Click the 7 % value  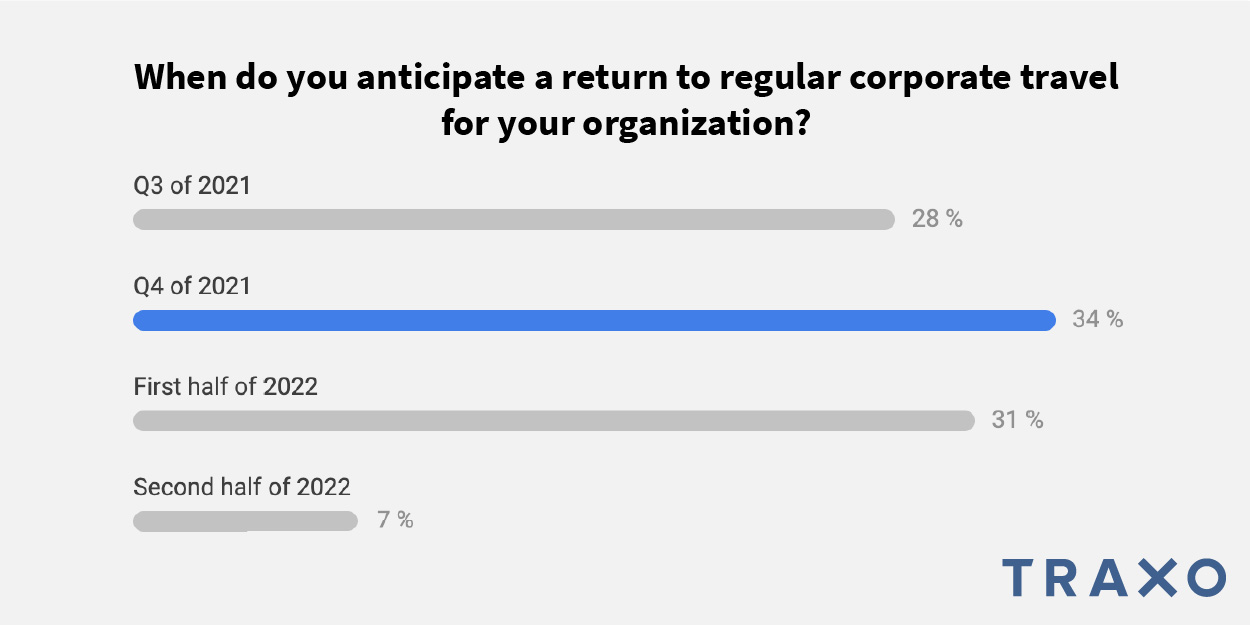395,521
